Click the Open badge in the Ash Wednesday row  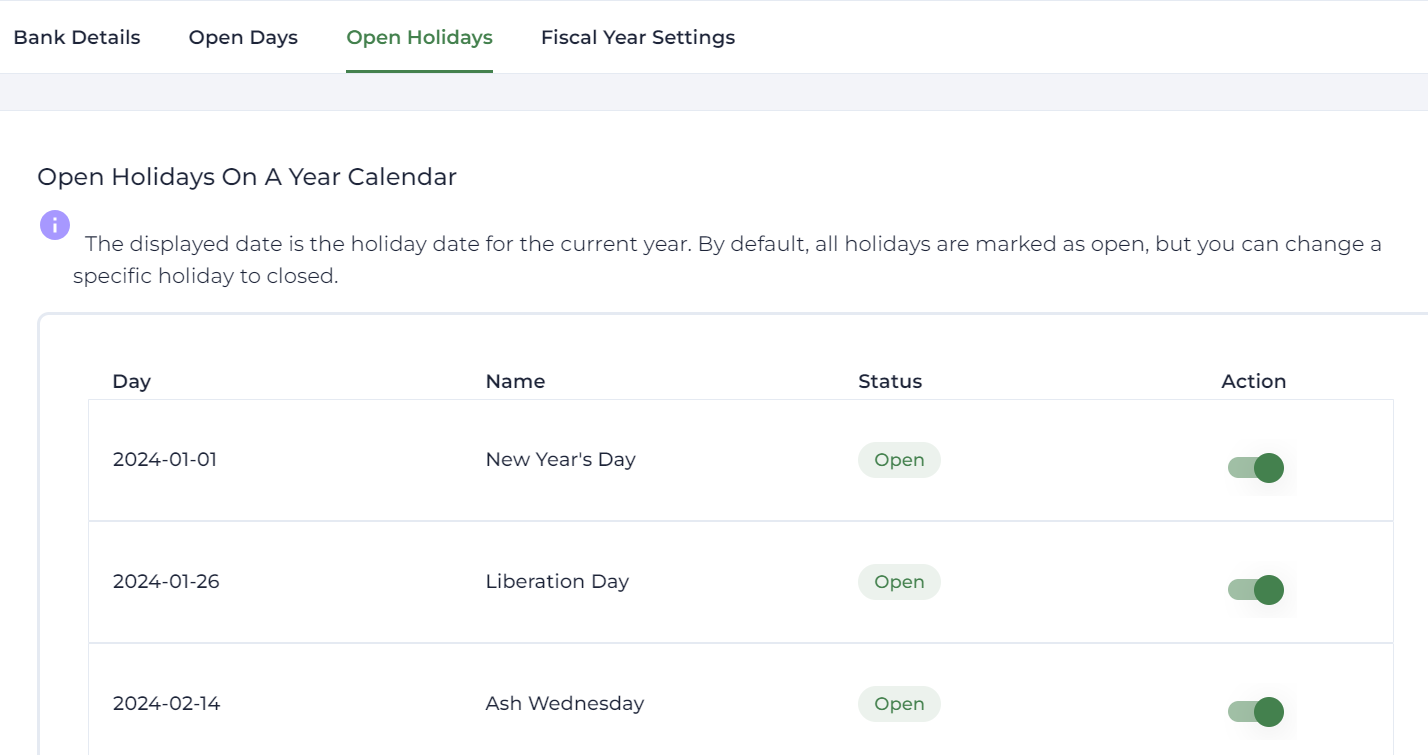coord(899,704)
